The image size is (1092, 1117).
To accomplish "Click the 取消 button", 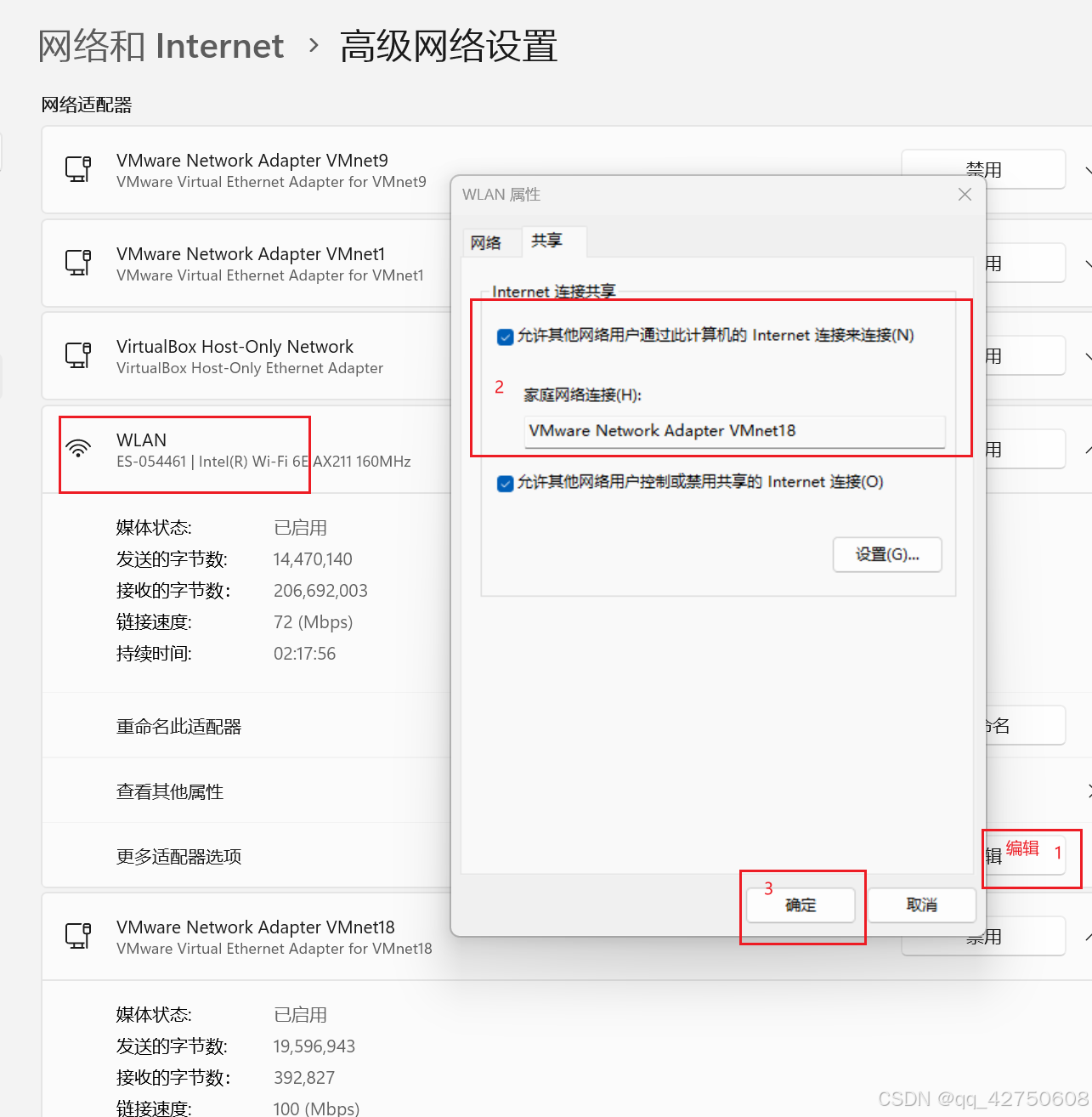I will 921,905.
